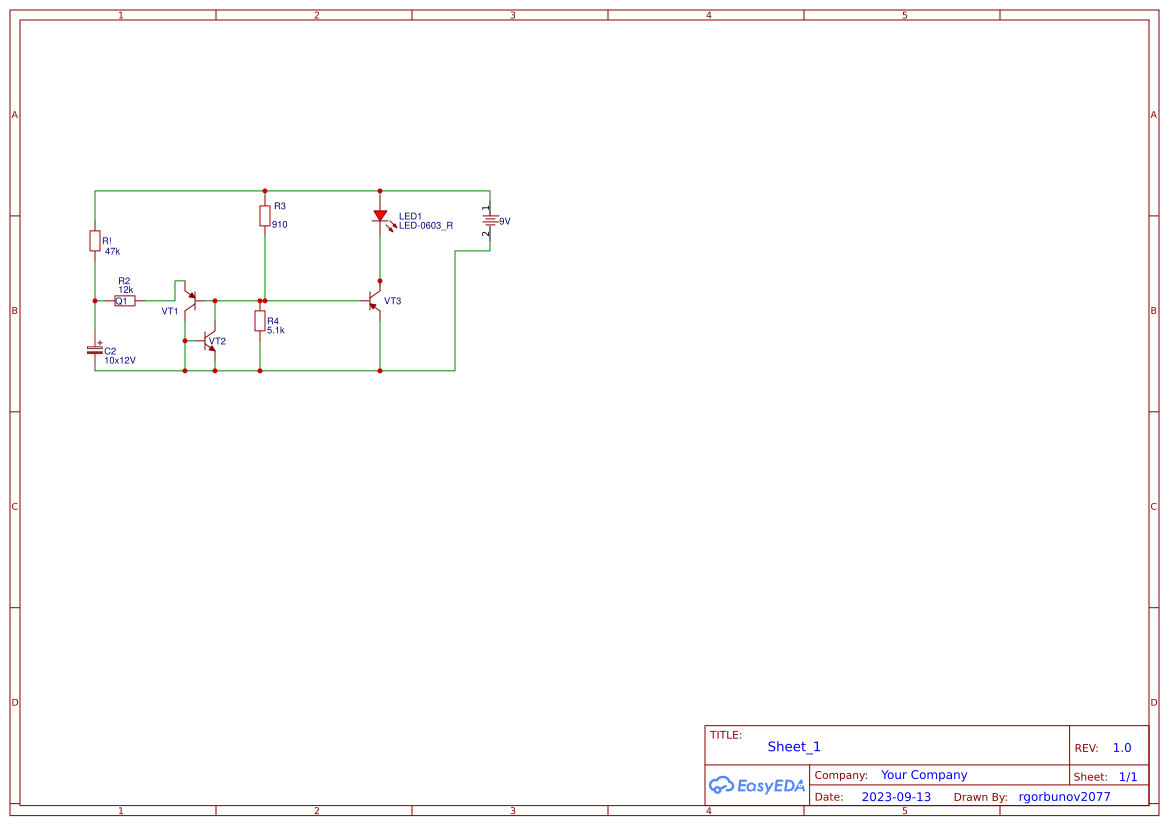Select the R2 12k resistor symbol

(x=125, y=298)
